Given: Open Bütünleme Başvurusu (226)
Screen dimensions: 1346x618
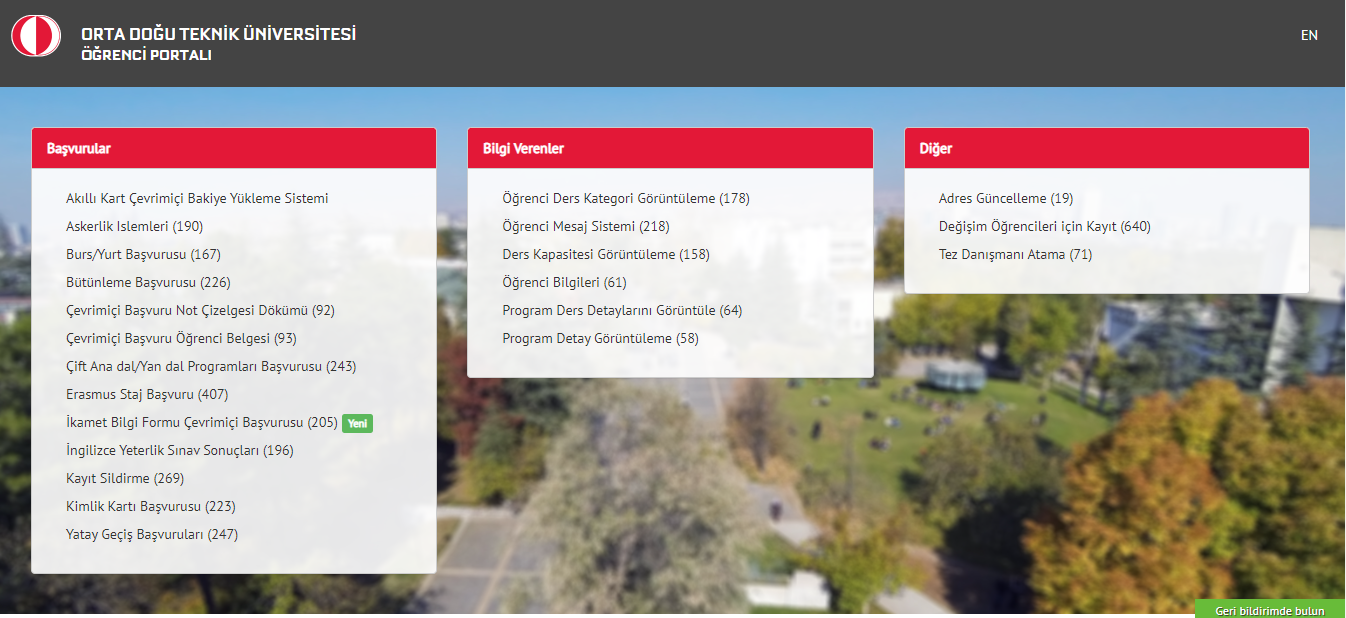Looking at the screenshot, I should (148, 283).
